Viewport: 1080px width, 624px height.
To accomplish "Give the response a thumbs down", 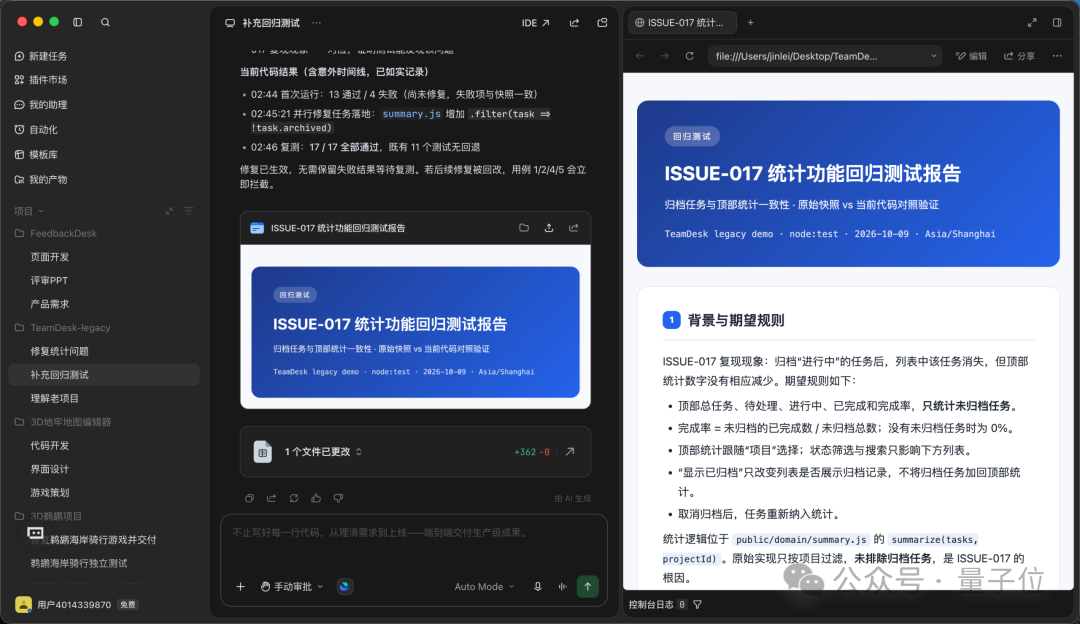I will point(338,498).
